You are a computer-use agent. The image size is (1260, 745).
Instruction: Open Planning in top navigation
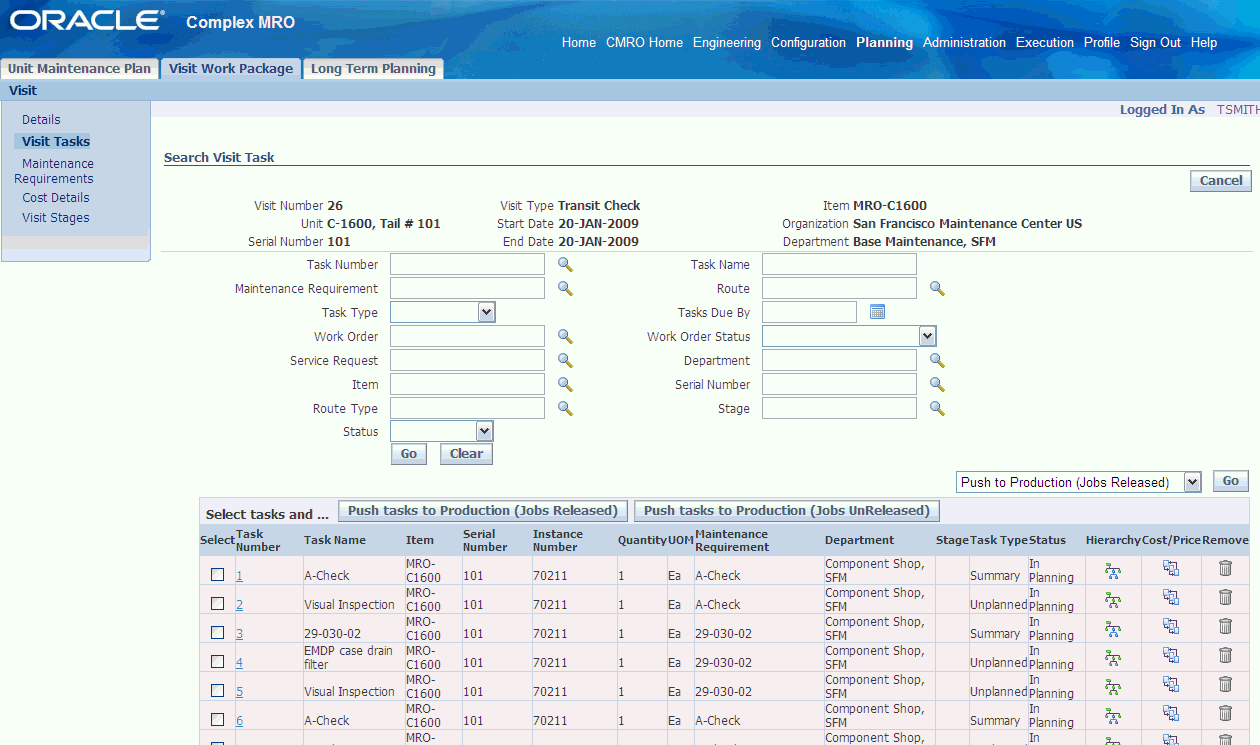[884, 42]
